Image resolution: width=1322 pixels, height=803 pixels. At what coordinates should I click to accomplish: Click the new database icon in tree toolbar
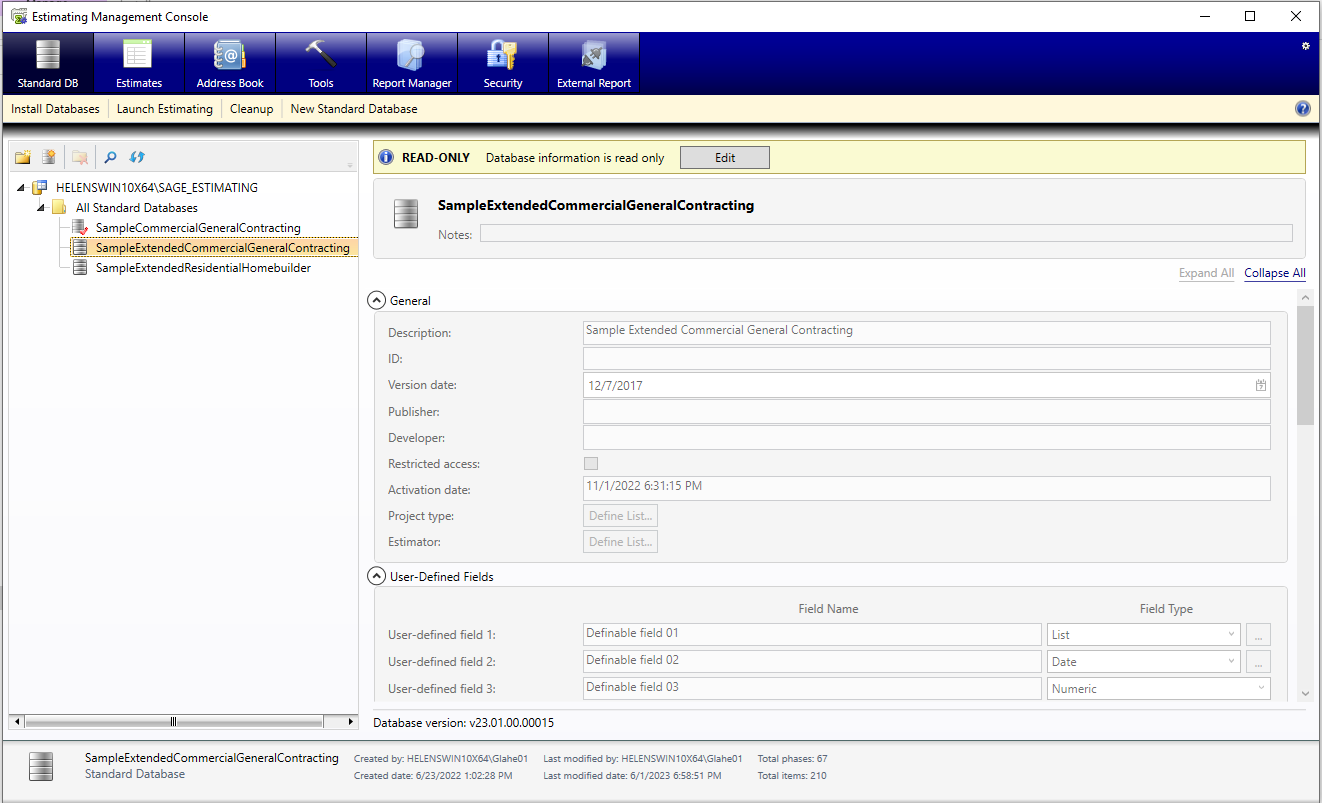pos(48,157)
